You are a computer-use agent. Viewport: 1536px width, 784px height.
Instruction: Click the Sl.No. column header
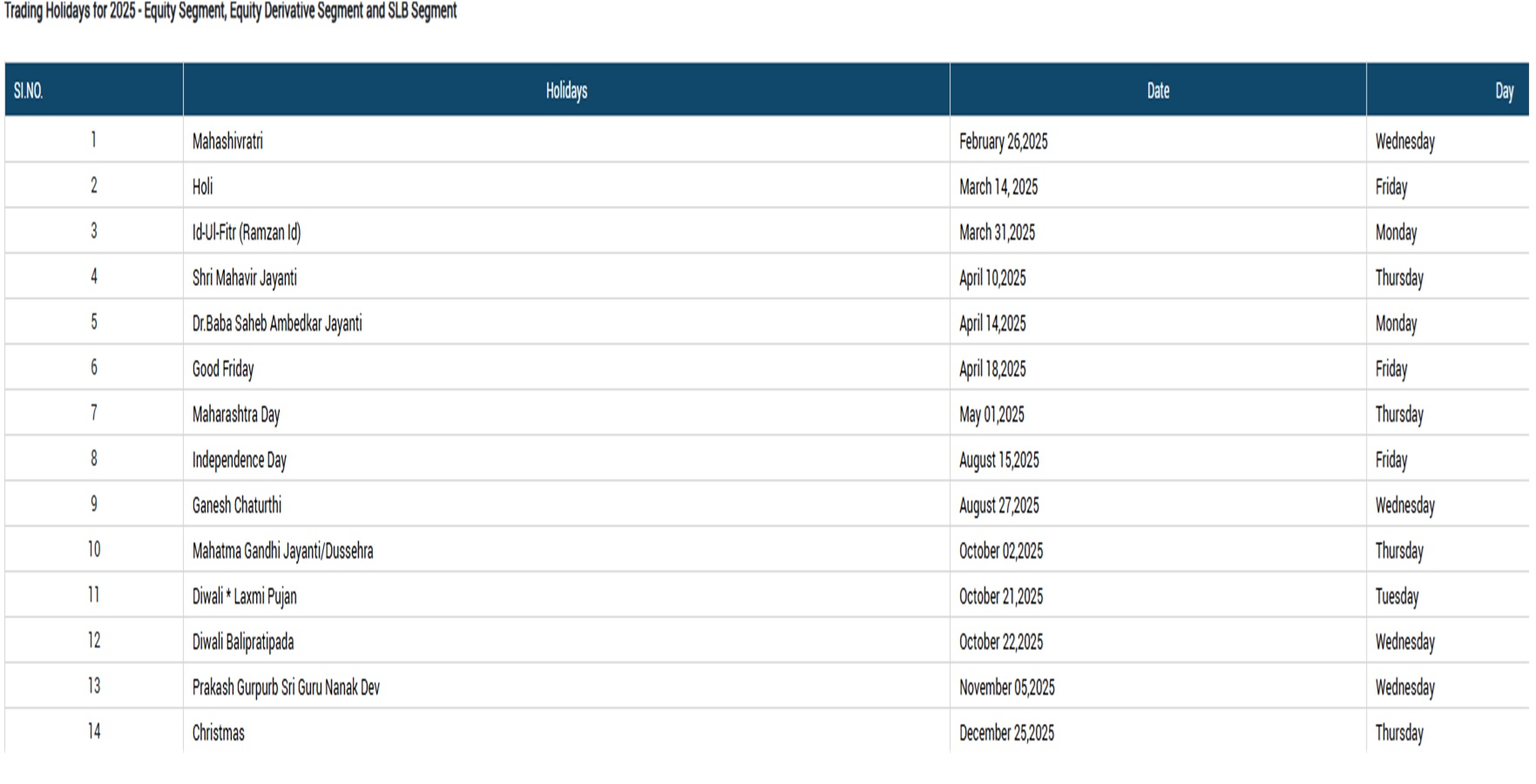click(29, 91)
